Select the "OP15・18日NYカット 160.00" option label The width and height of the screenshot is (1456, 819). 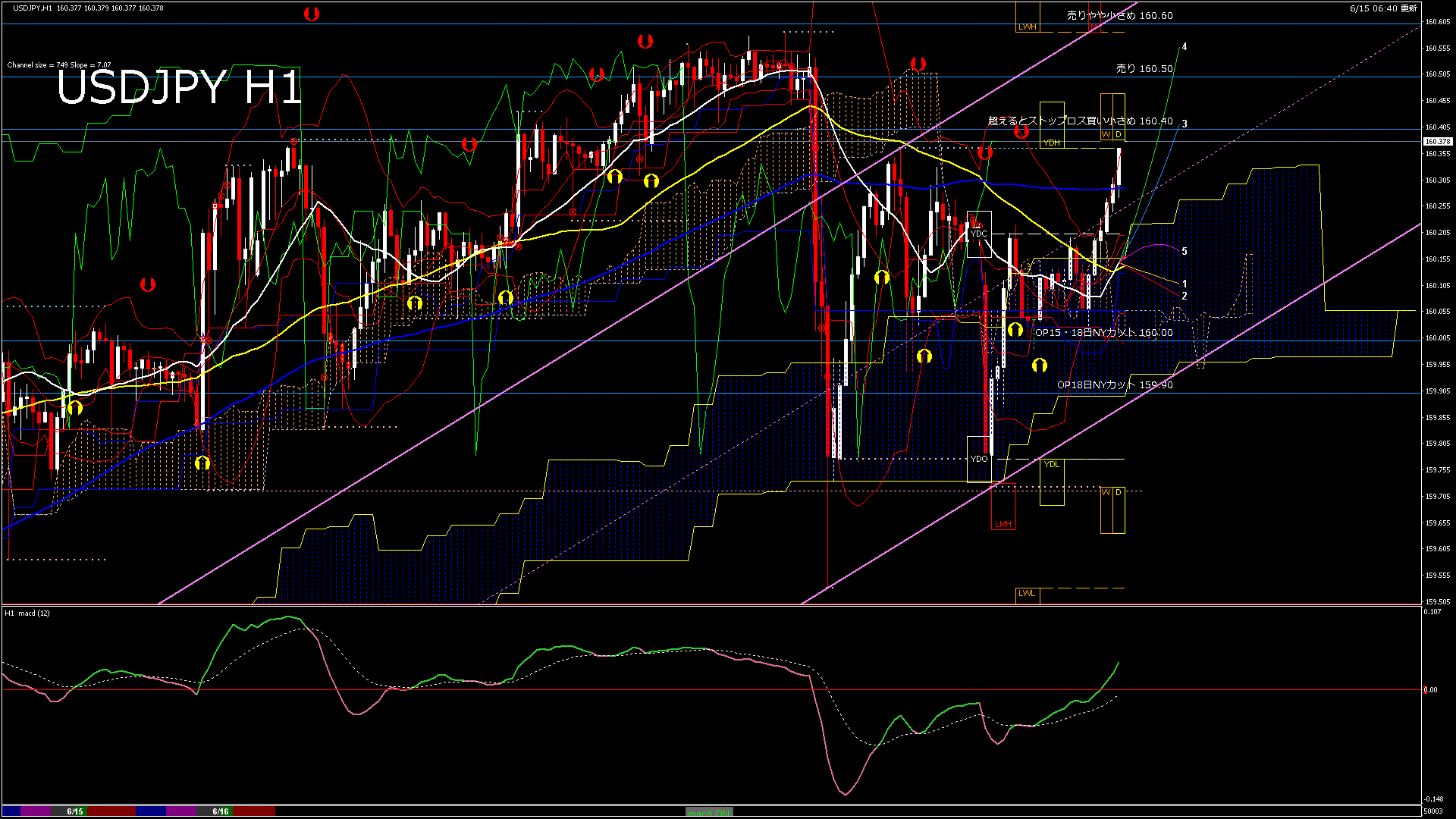(1103, 332)
